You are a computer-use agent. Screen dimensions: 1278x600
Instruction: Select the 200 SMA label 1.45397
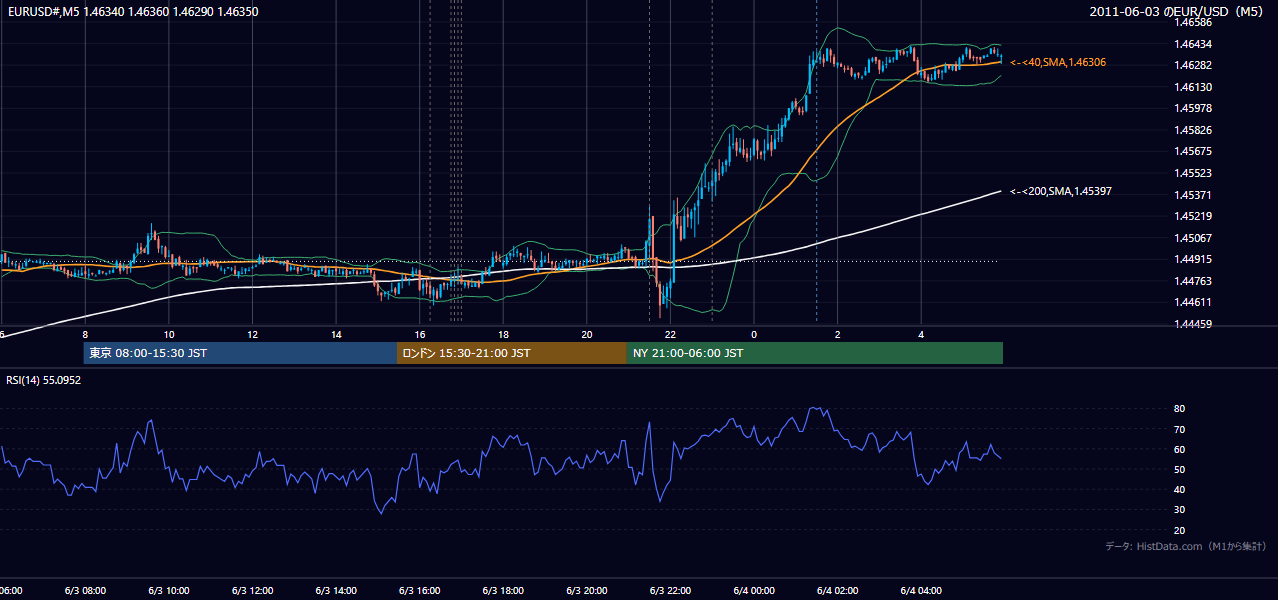click(1061, 191)
